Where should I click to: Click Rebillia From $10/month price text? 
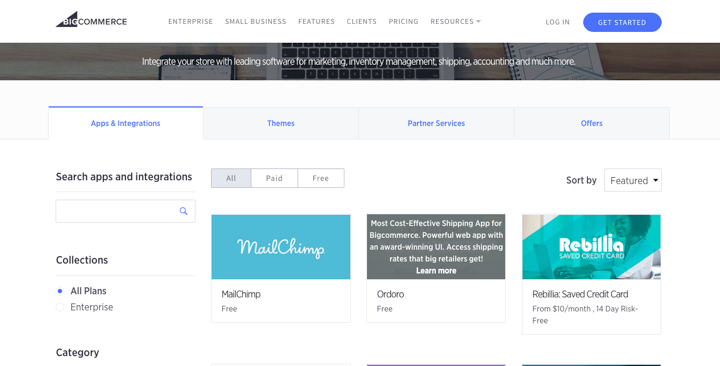coord(585,315)
